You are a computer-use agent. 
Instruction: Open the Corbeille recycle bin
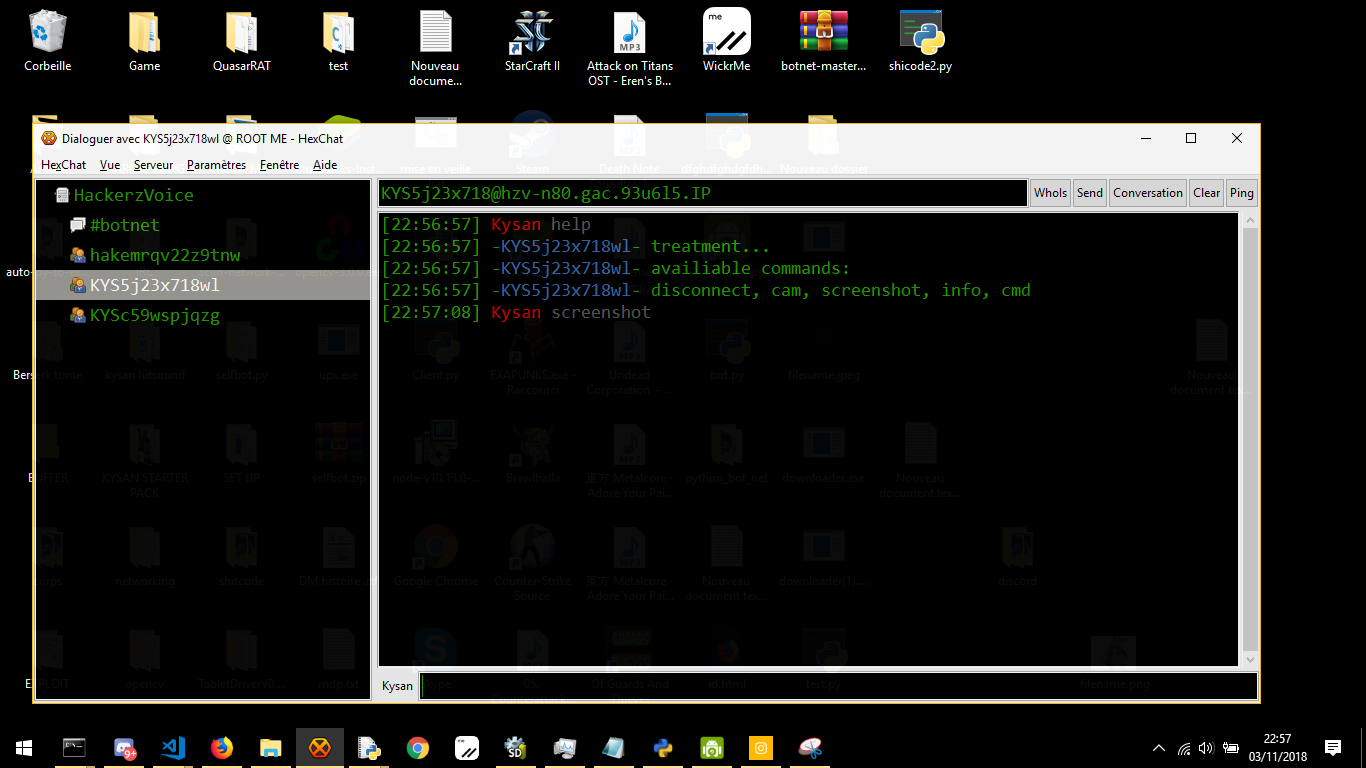(48, 44)
